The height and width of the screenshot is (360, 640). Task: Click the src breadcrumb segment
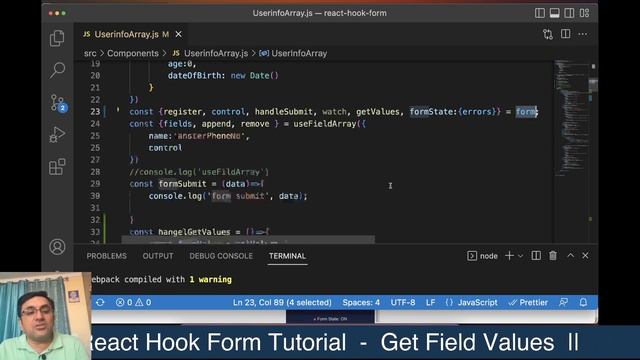click(90, 53)
